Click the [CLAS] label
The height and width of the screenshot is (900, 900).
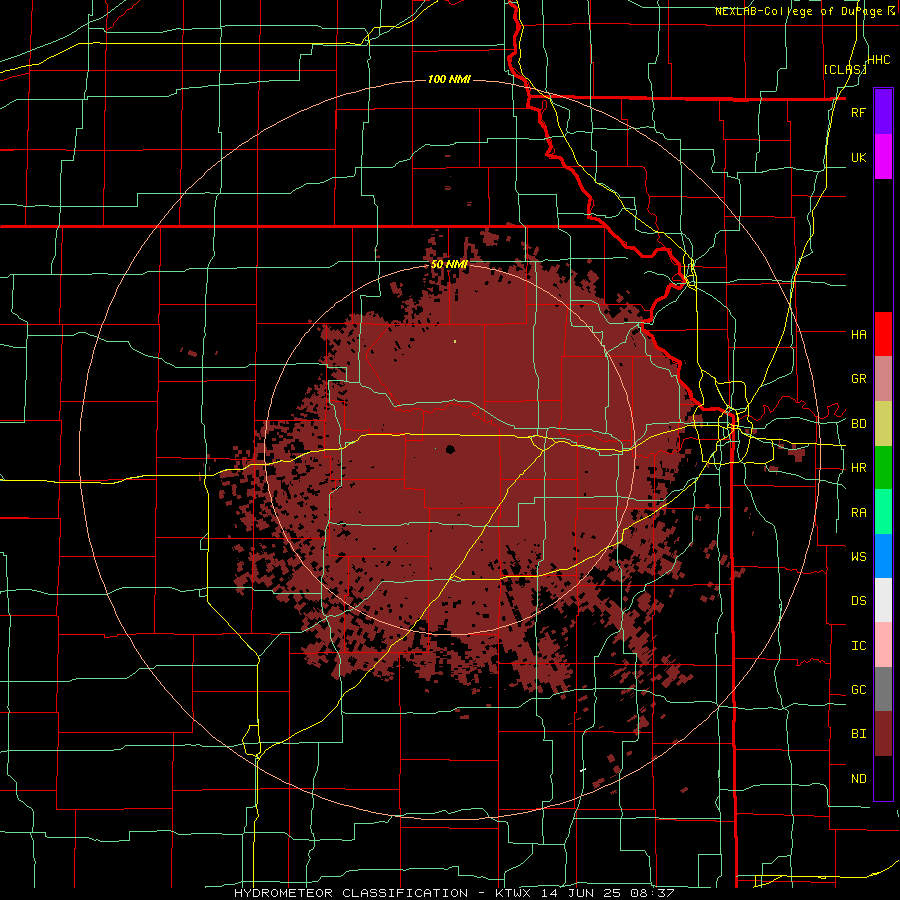(845, 69)
